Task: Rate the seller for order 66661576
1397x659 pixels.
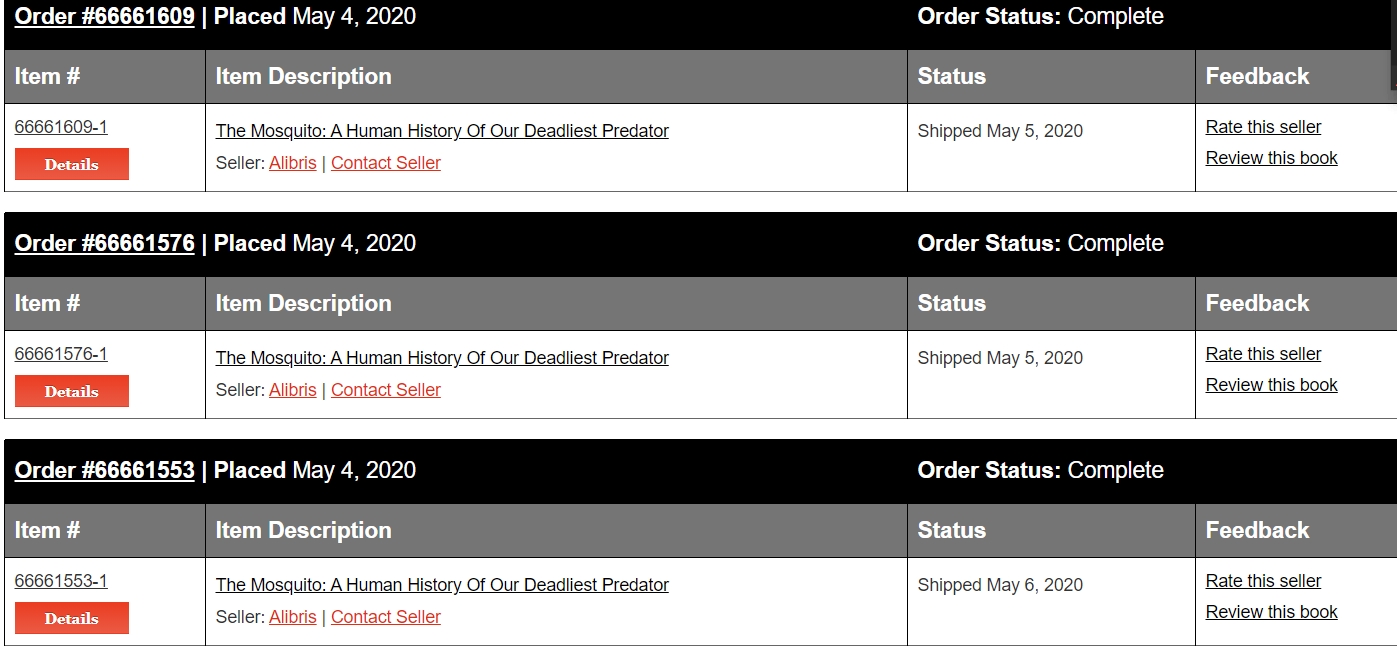Action: point(1263,353)
